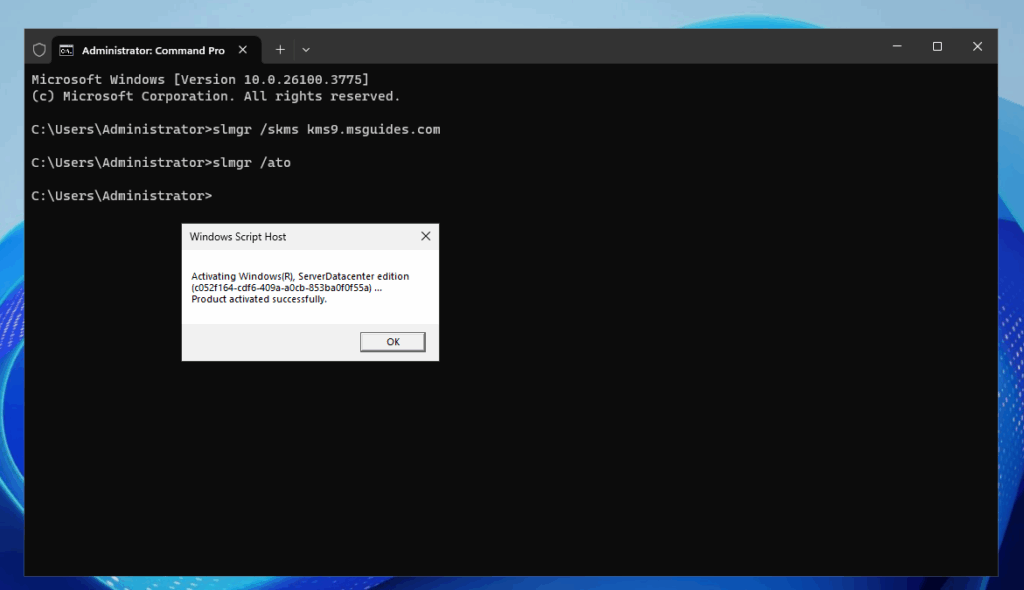Open a new terminal tab with plus button

click(280, 49)
